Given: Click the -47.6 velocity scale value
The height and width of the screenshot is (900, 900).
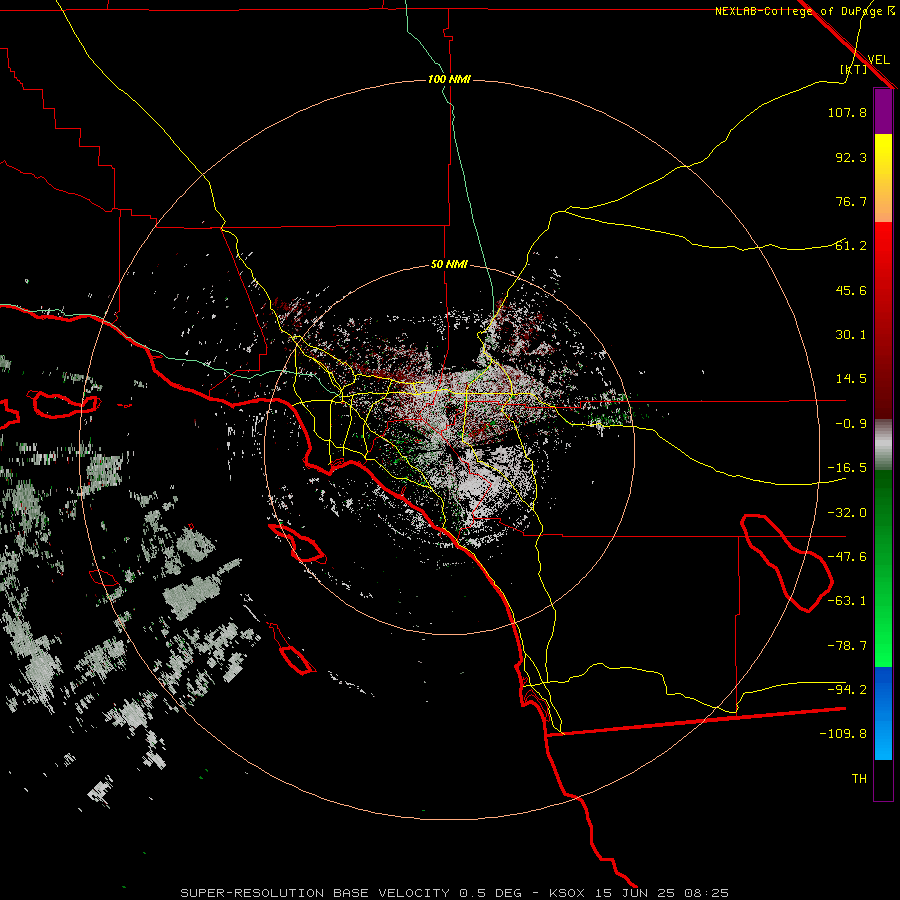Looking at the screenshot, I should point(847,557).
